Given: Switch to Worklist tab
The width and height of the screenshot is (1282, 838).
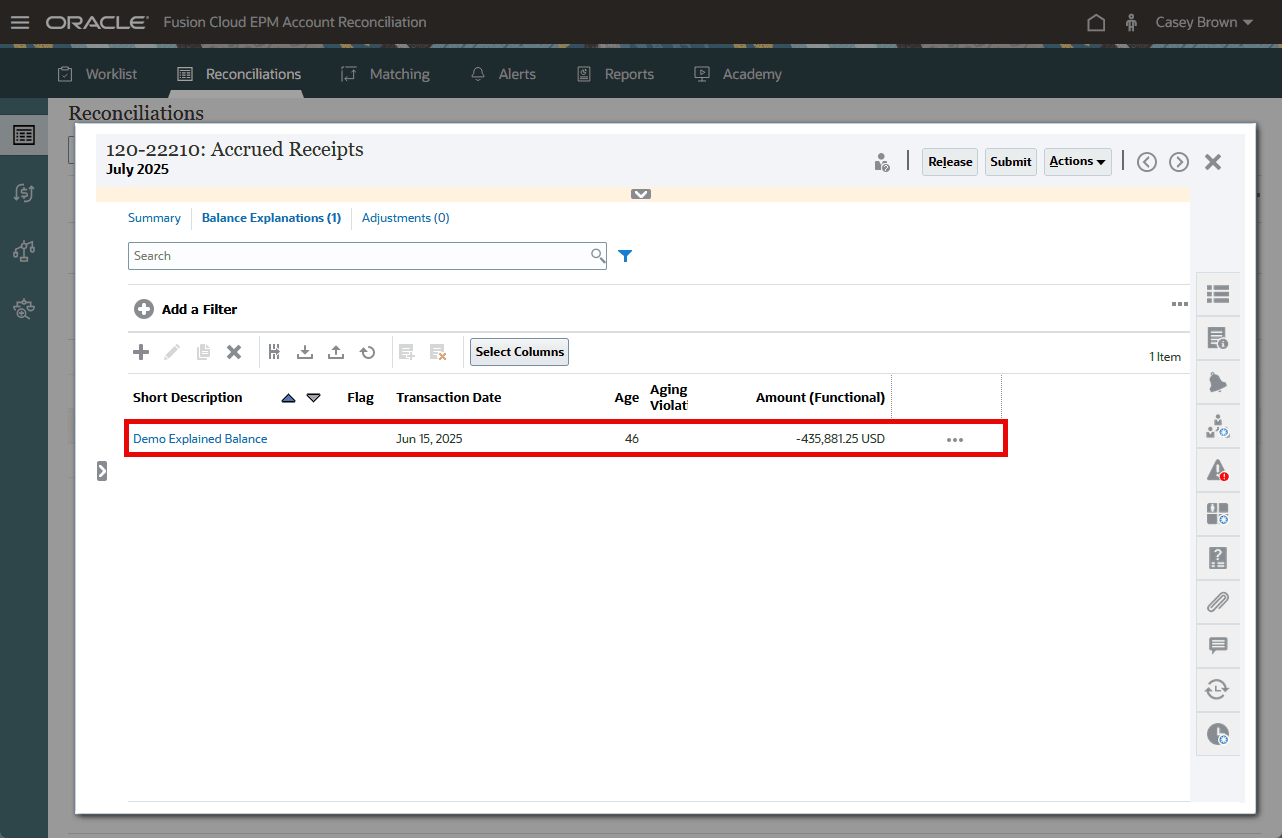Looking at the screenshot, I should point(97,74).
